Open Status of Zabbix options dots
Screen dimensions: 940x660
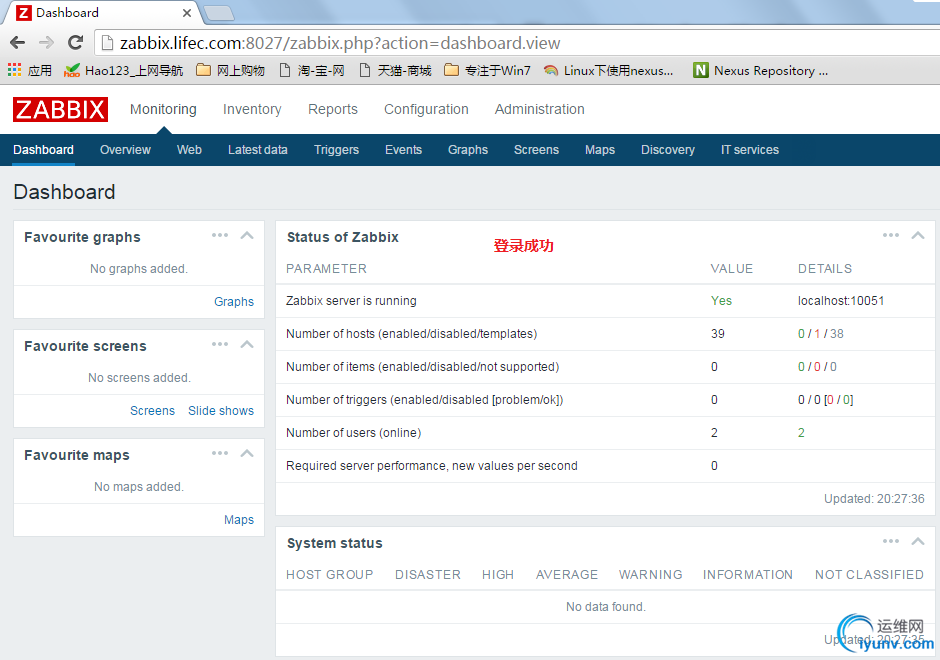click(x=891, y=235)
